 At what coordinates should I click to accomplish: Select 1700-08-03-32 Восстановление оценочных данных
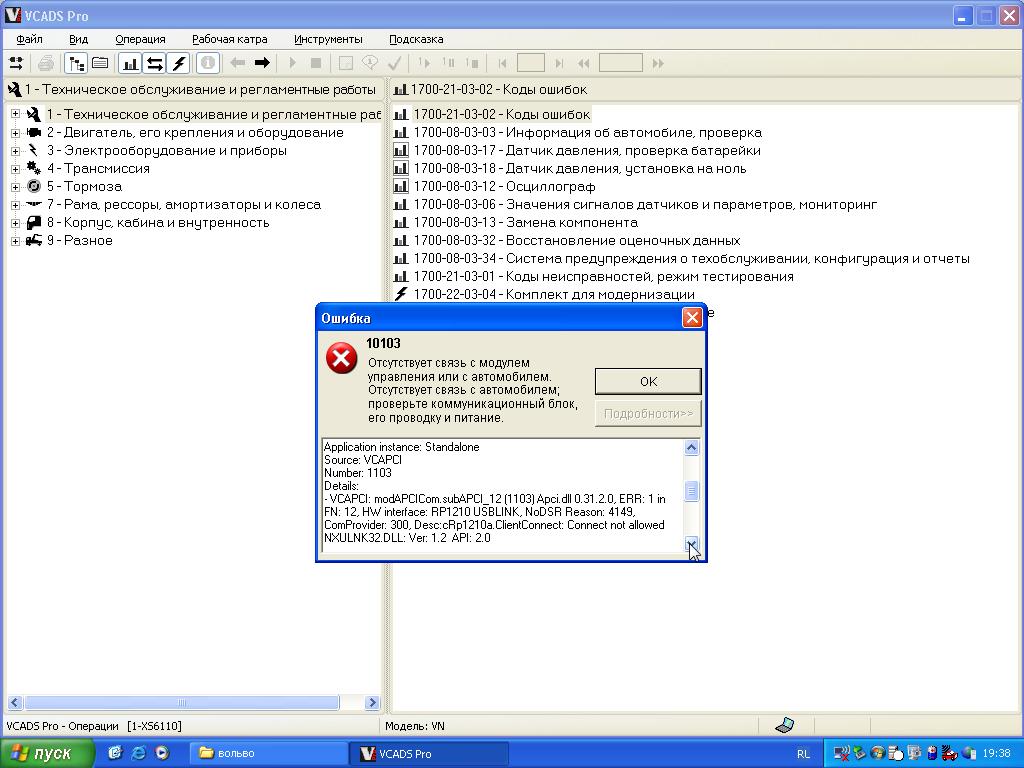point(577,241)
